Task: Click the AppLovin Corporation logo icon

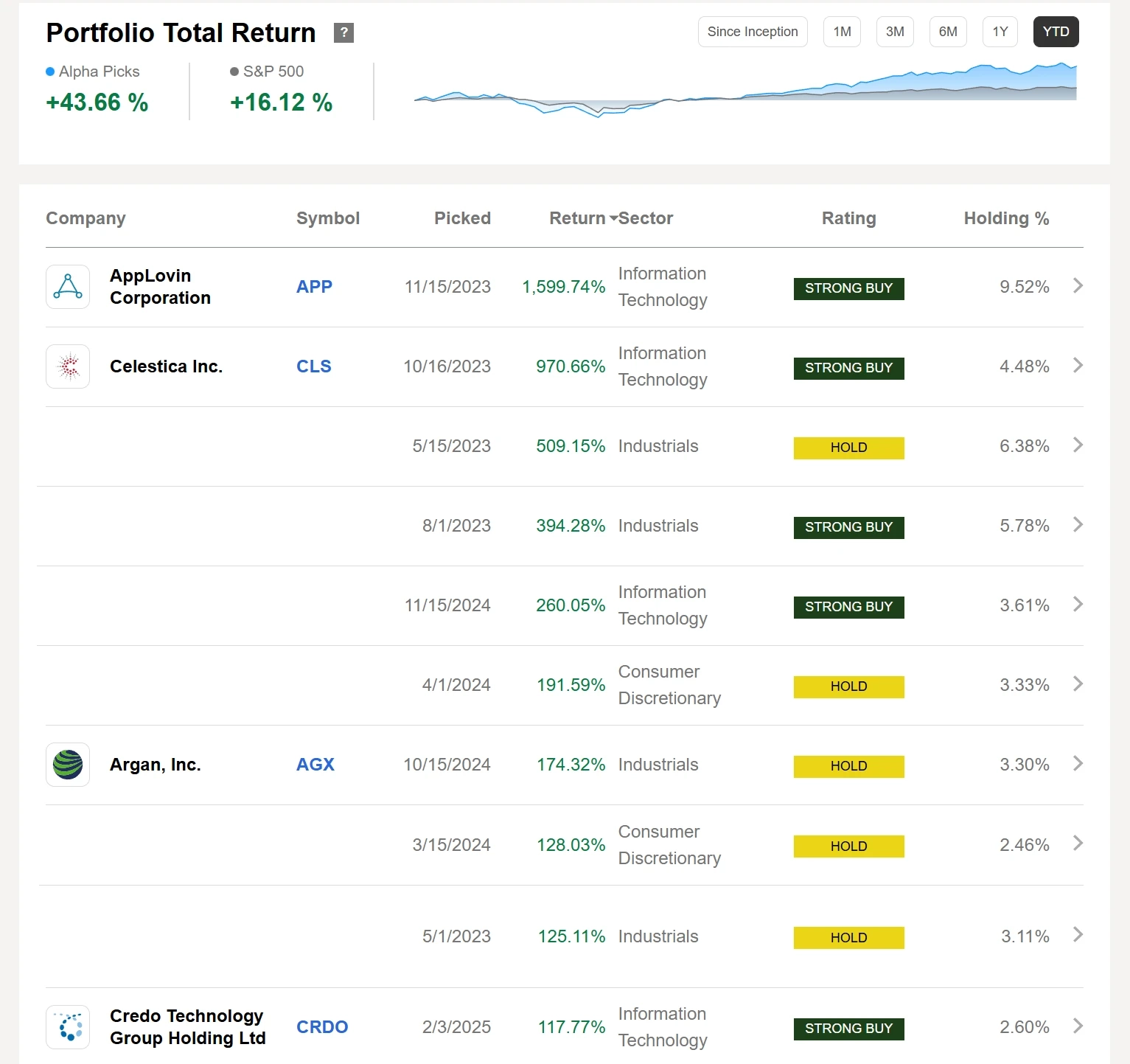Action: coord(68,287)
